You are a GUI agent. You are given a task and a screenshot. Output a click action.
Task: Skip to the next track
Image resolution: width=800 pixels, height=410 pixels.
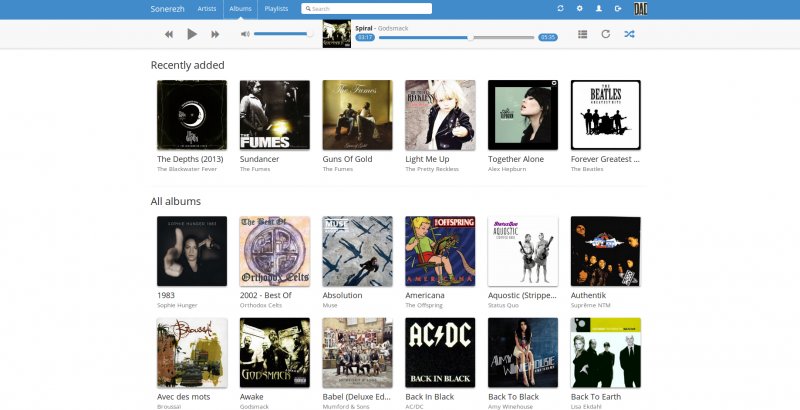pyautogui.click(x=215, y=34)
